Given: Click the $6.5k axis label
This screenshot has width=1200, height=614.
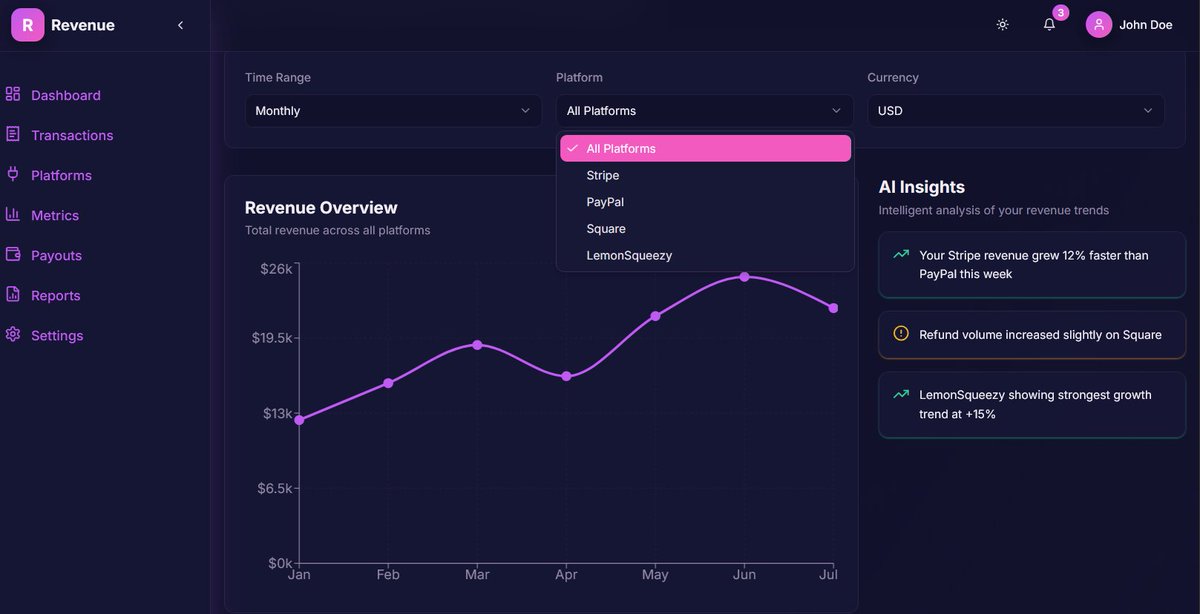Looking at the screenshot, I should click(275, 488).
